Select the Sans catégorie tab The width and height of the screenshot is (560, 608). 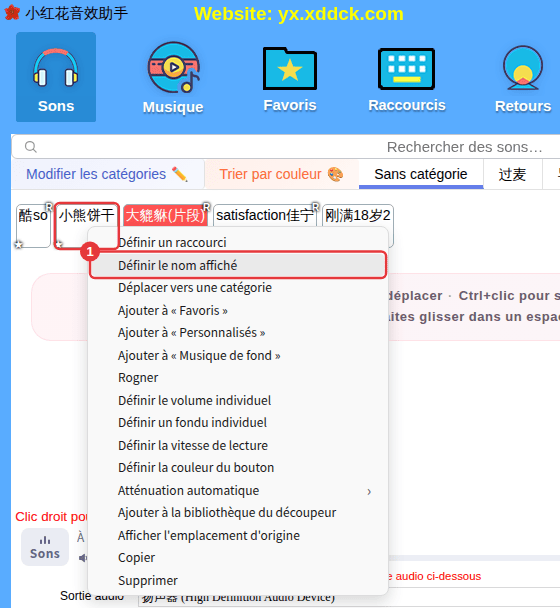coord(421,174)
